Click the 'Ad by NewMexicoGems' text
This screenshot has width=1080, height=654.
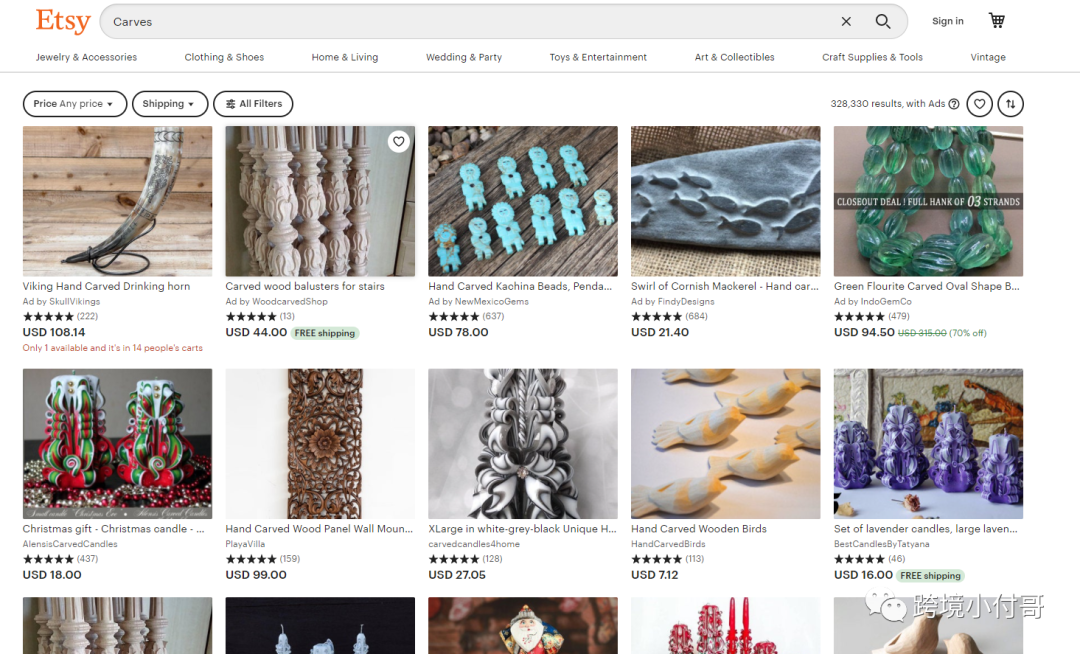coord(479,302)
